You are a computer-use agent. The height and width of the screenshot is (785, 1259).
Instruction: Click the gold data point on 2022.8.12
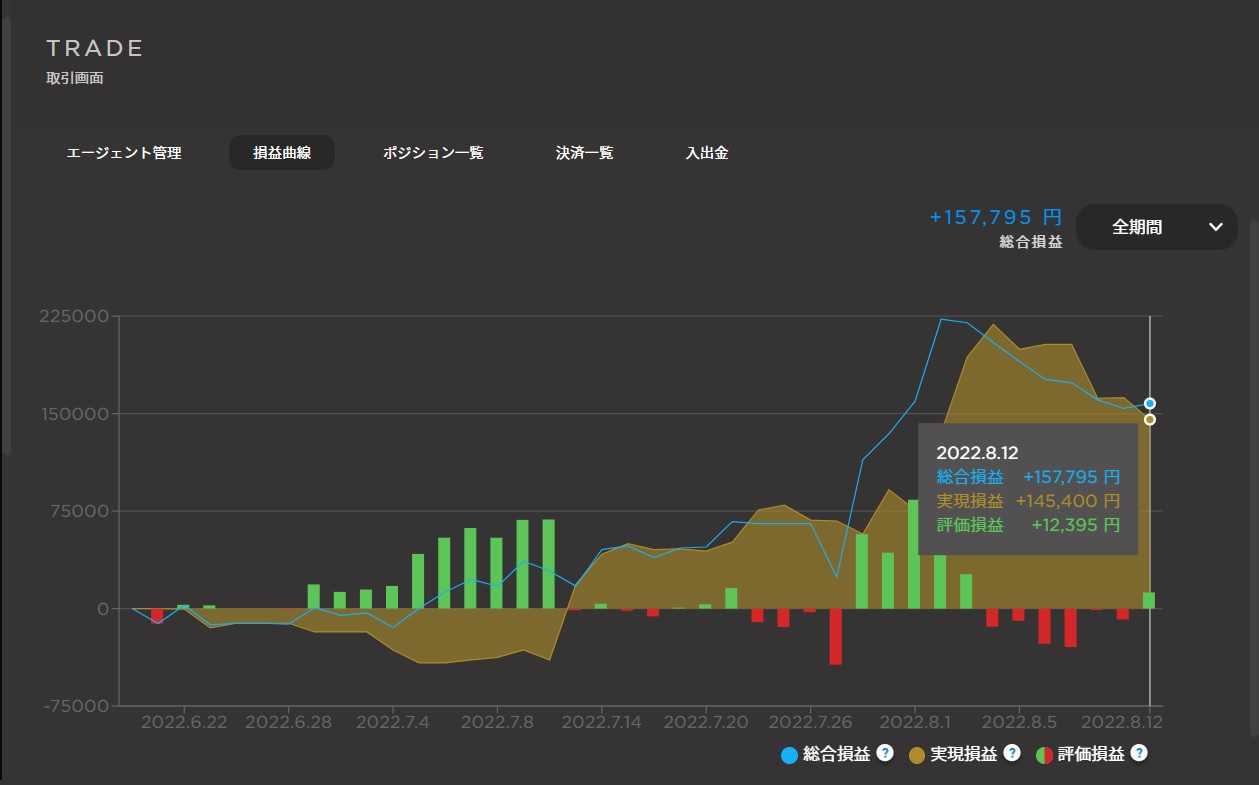[x=1150, y=419]
